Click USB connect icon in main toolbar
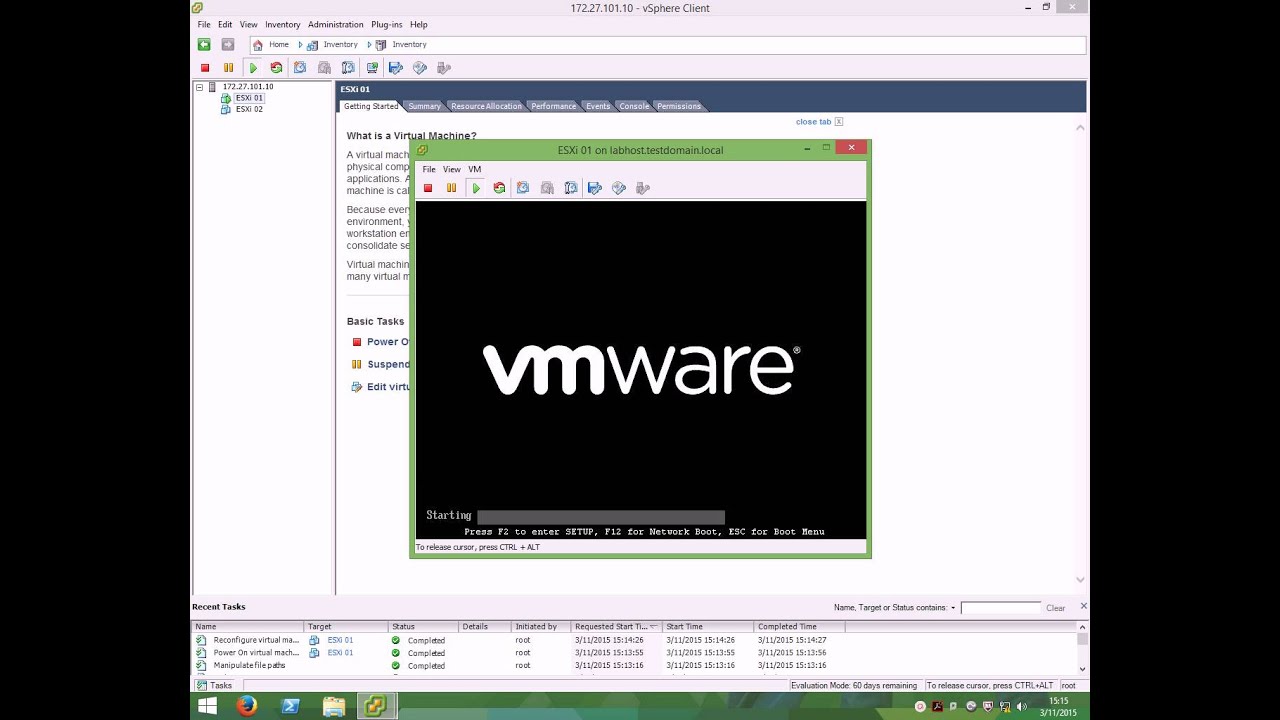The width and height of the screenshot is (1280, 720). pyautogui.click(x=444, y=68)
